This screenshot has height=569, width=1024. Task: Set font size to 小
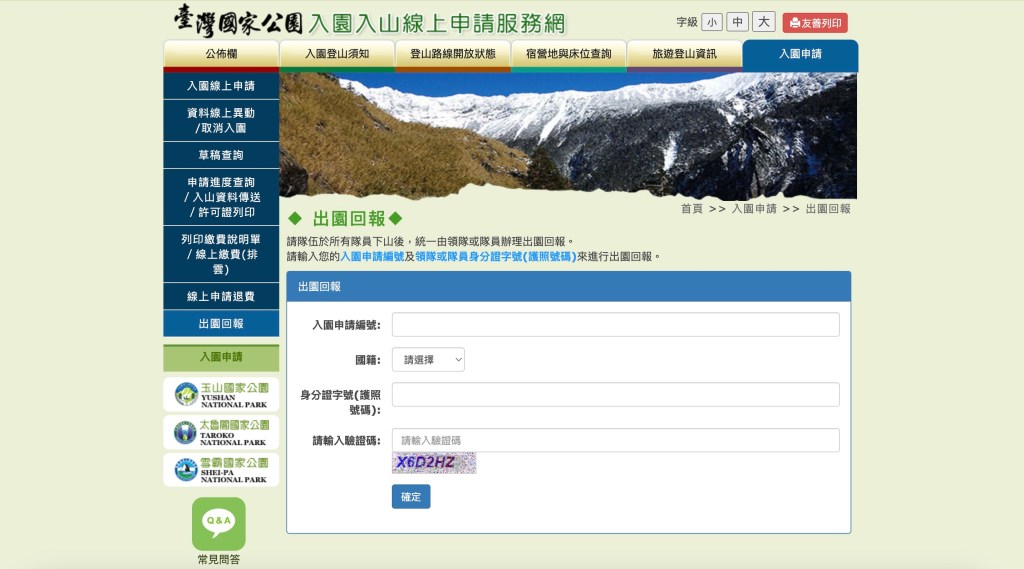tap(711, 22)
